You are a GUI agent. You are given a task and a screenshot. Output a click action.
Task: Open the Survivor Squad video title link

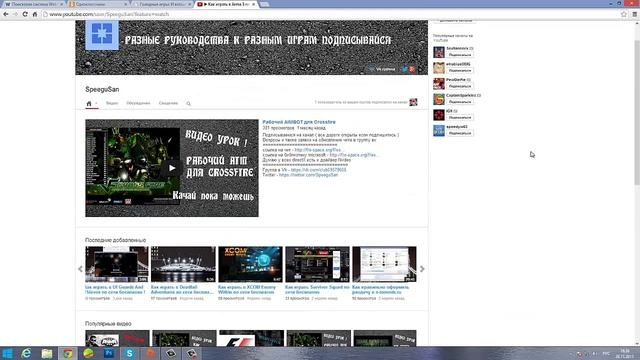pyautogui.click(x=317, y=290)
